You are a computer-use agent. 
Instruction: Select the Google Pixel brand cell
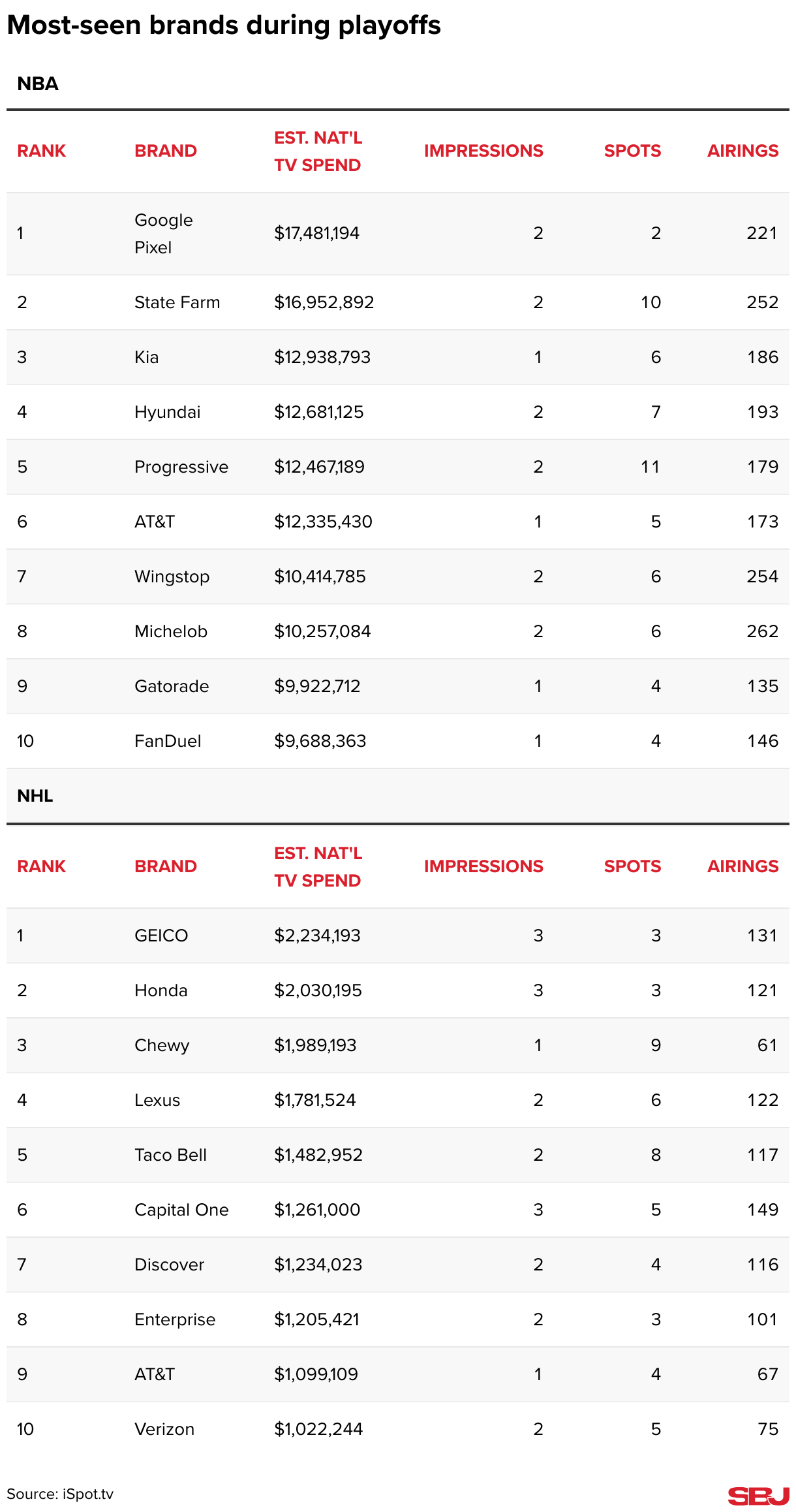[x=163, y=234]
